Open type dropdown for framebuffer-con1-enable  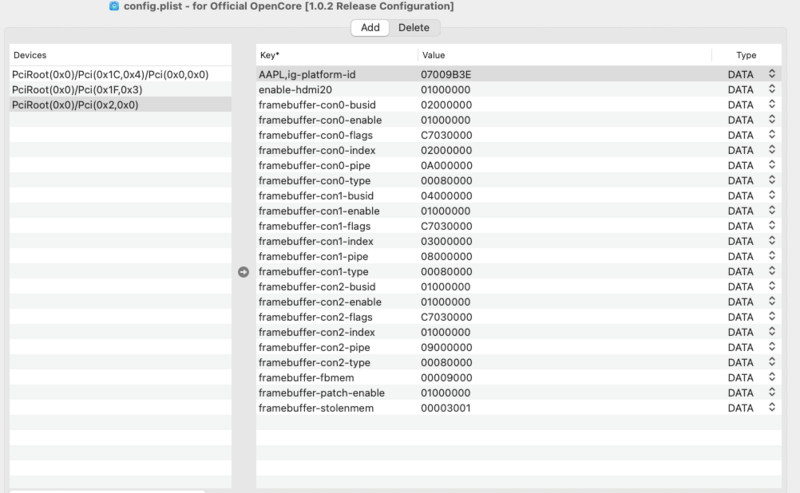coord(772,210)
